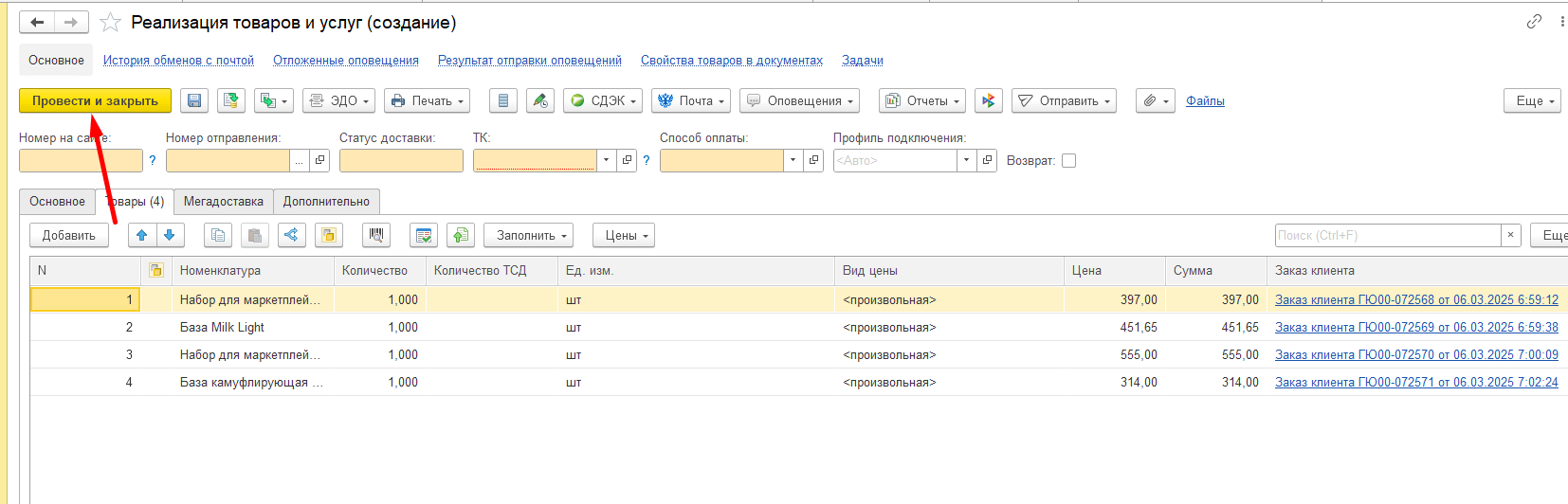The height and width of the screenshot is (504, 1568).
Task: Click the attachment paperclip button
Action: [1157, 100]
